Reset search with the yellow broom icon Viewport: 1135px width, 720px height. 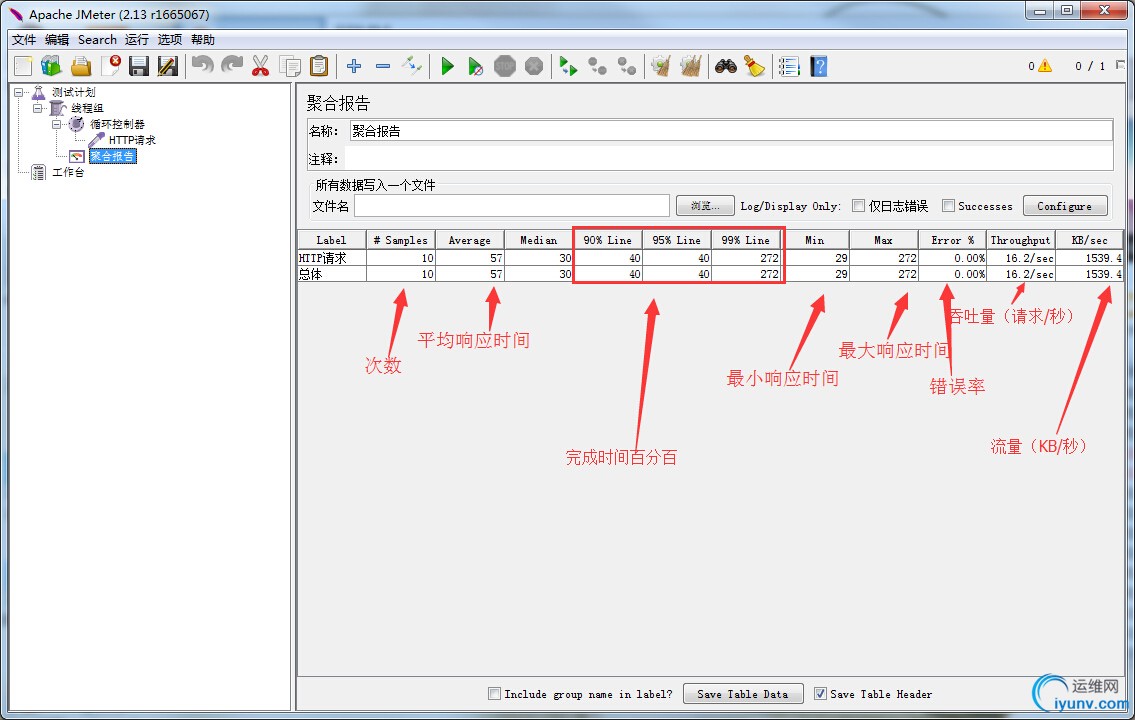[755, 67]
